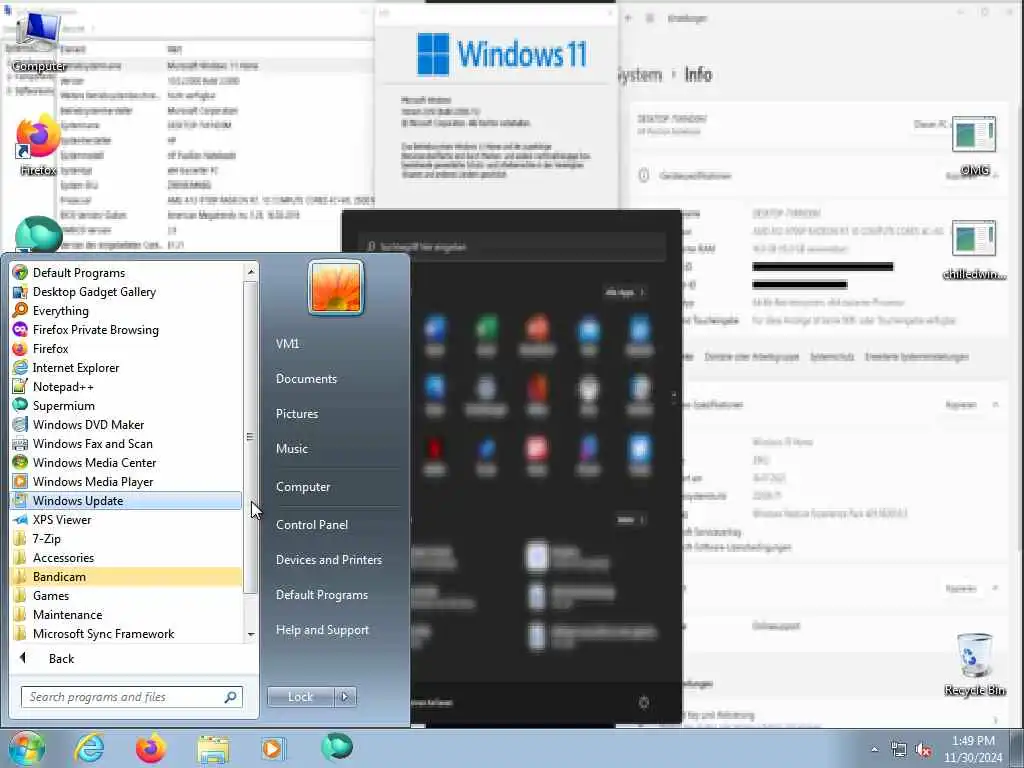Click the programs list scroll up arrow
The image size is (1024, 768).
point(251,271)
